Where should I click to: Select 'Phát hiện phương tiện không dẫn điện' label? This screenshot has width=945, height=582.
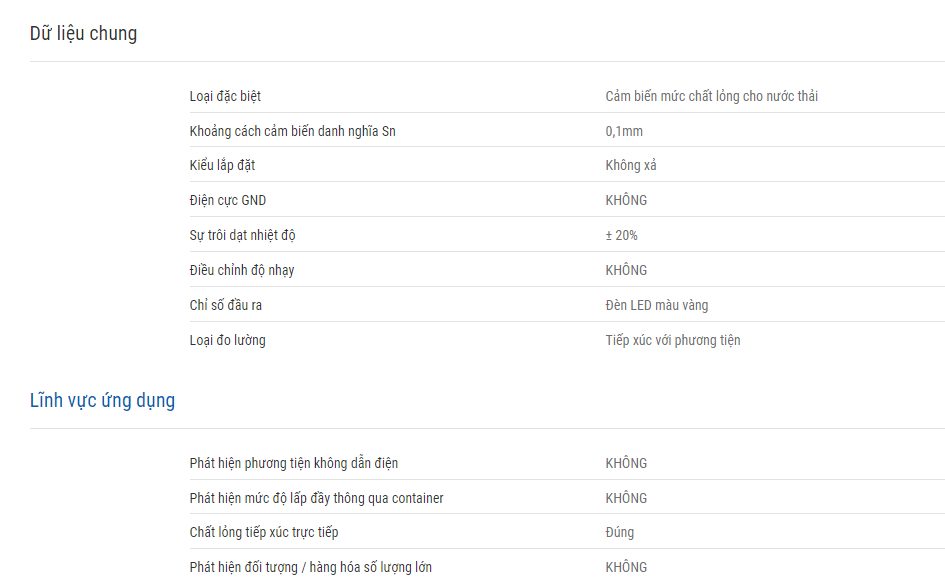[x=294, y=463]
